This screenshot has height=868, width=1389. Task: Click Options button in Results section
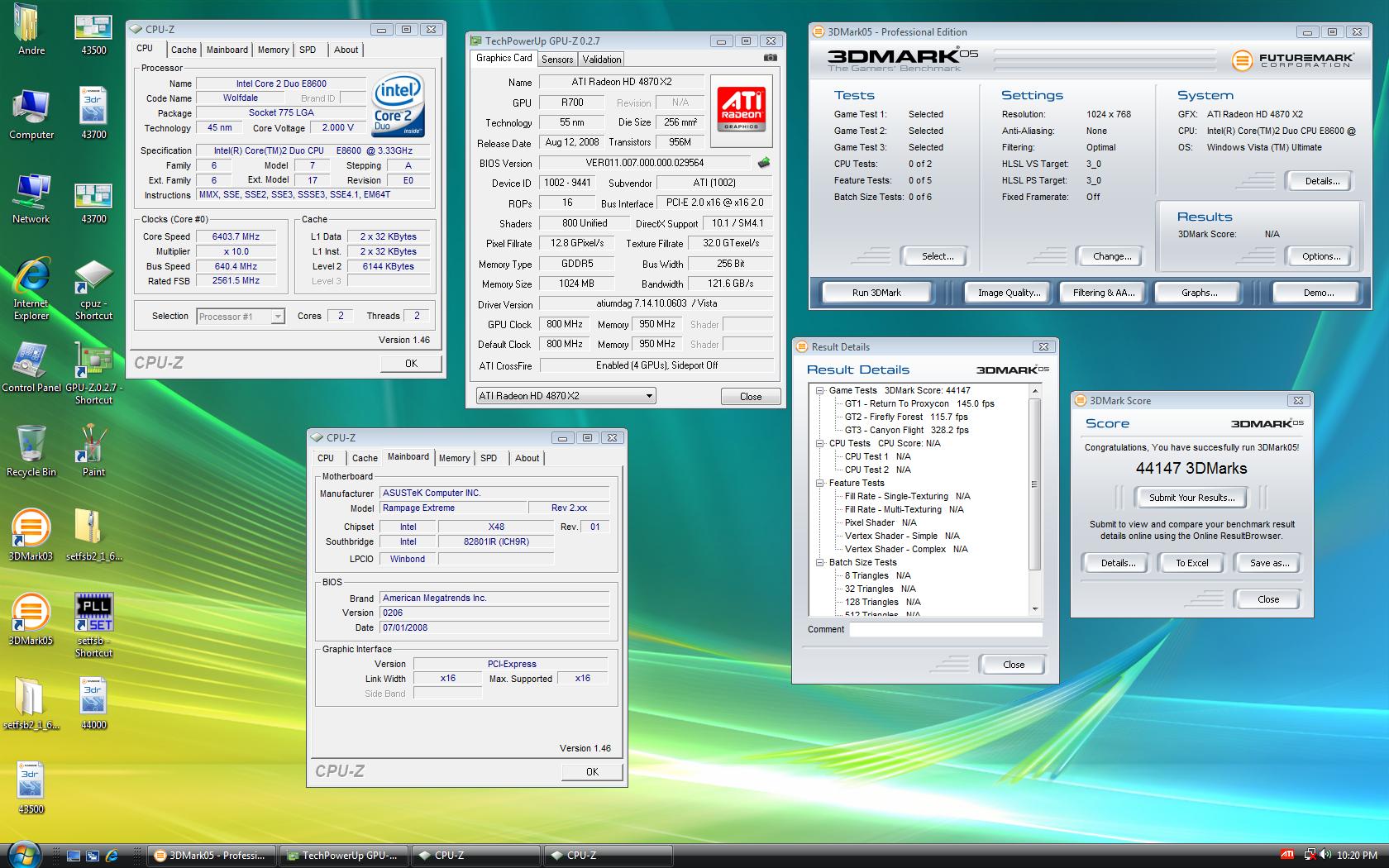(1321, 256)
